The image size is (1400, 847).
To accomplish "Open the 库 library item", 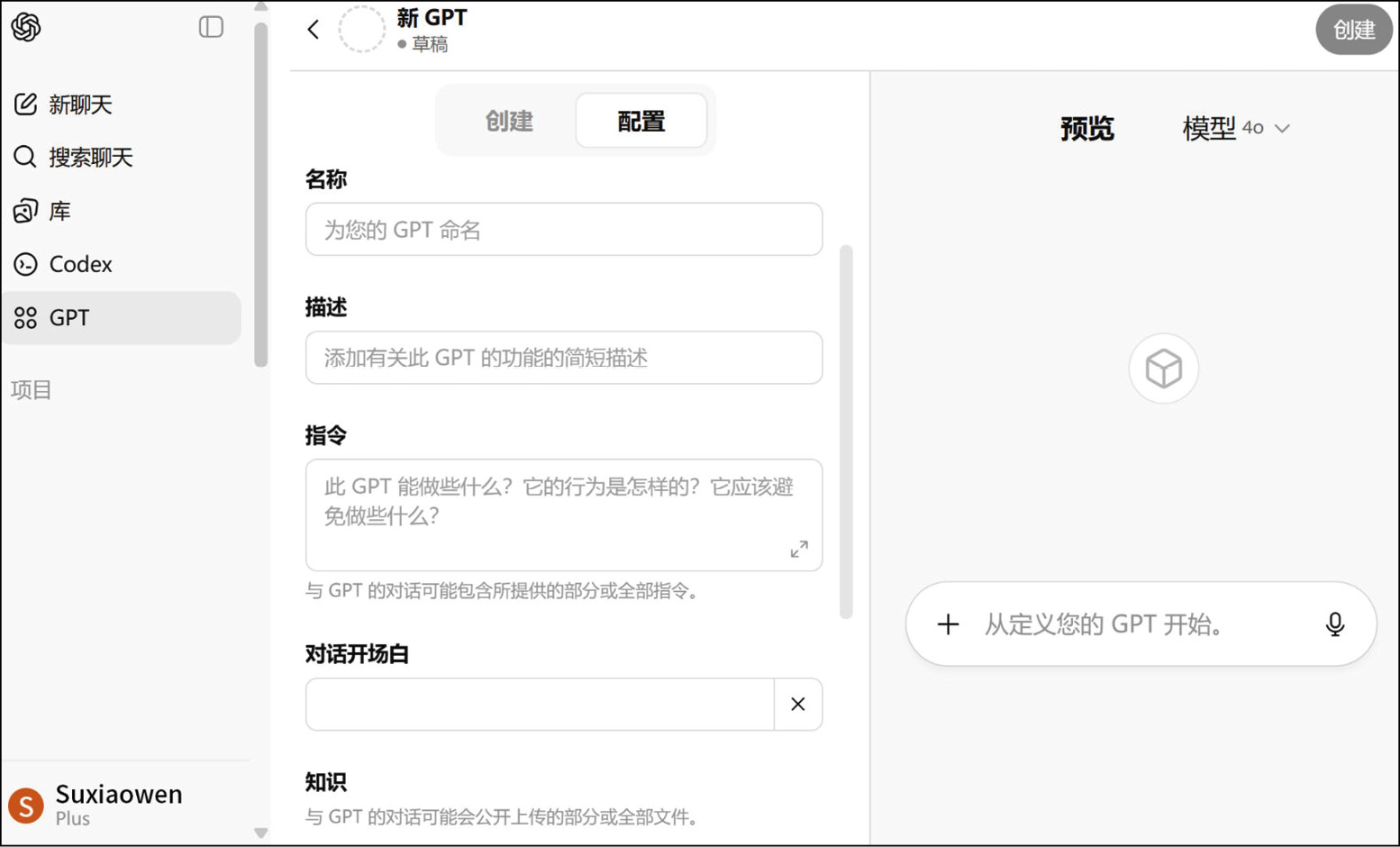I will 59,211.
